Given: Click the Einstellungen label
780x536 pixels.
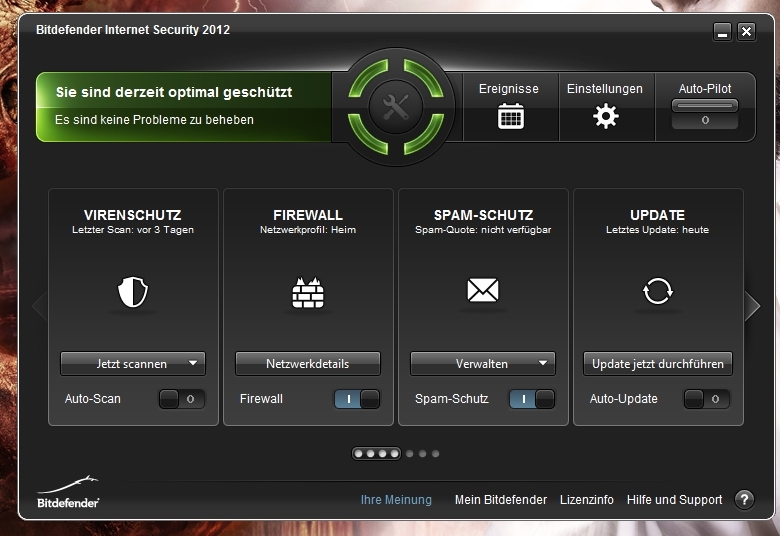Looking at the screenshot, I should (x=605, y=89).
